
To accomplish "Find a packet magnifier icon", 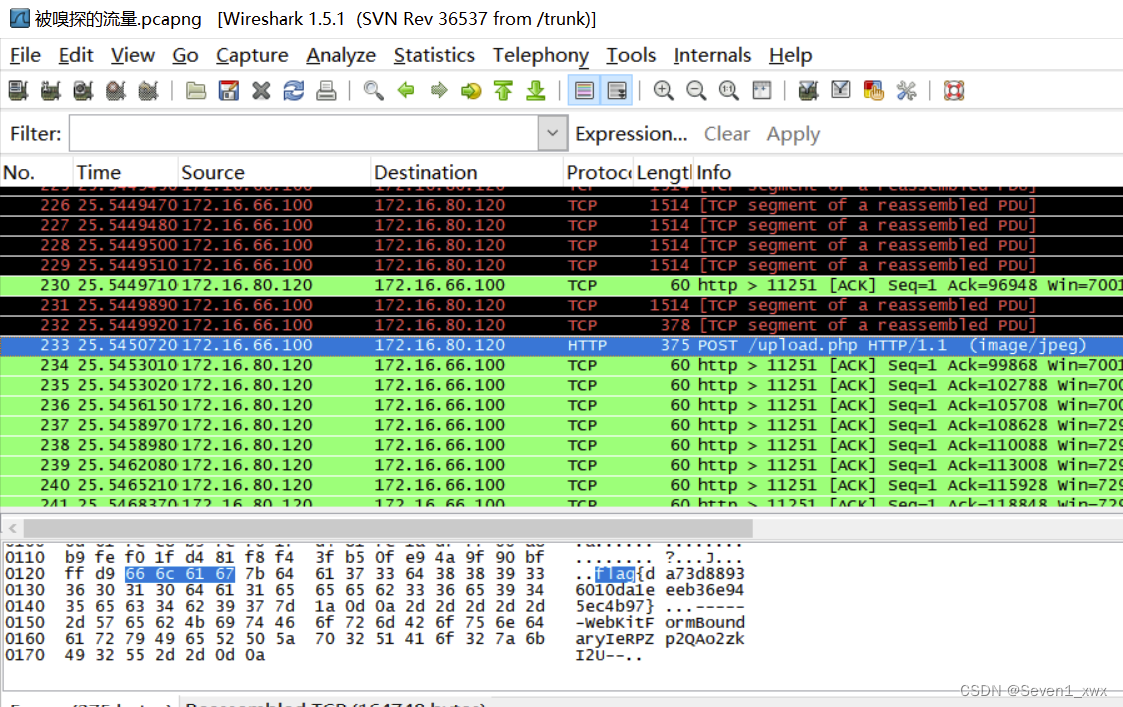I will tap(373, 90).
